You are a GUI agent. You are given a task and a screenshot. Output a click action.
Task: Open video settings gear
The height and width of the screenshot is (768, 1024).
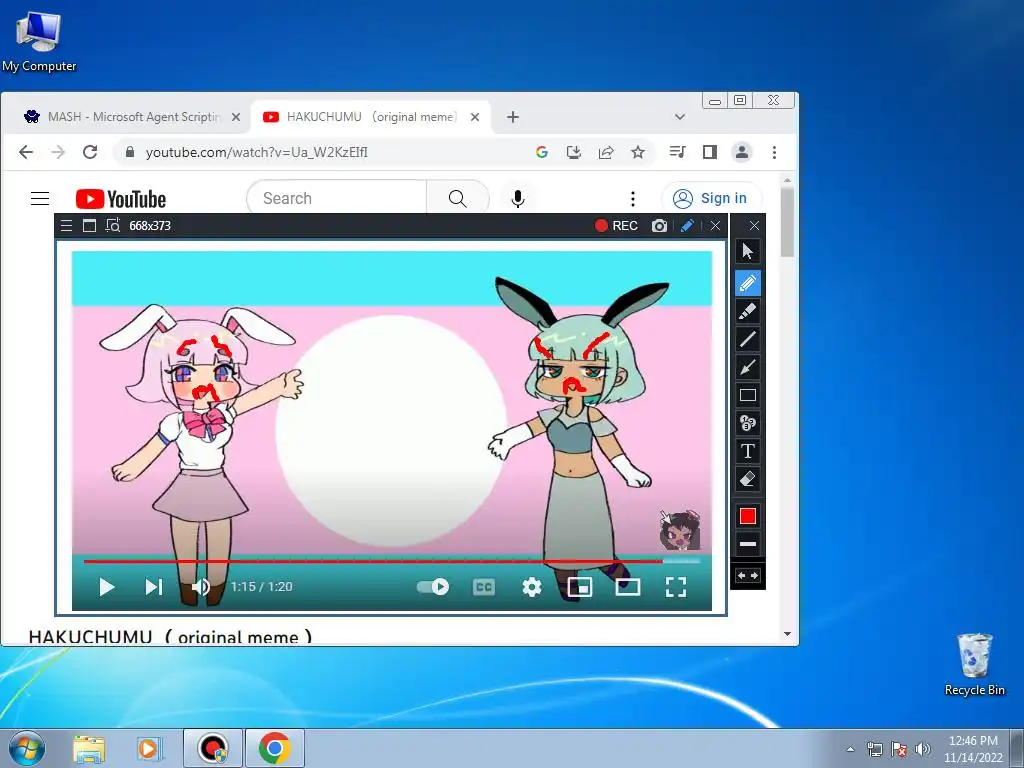pos(532,586)
